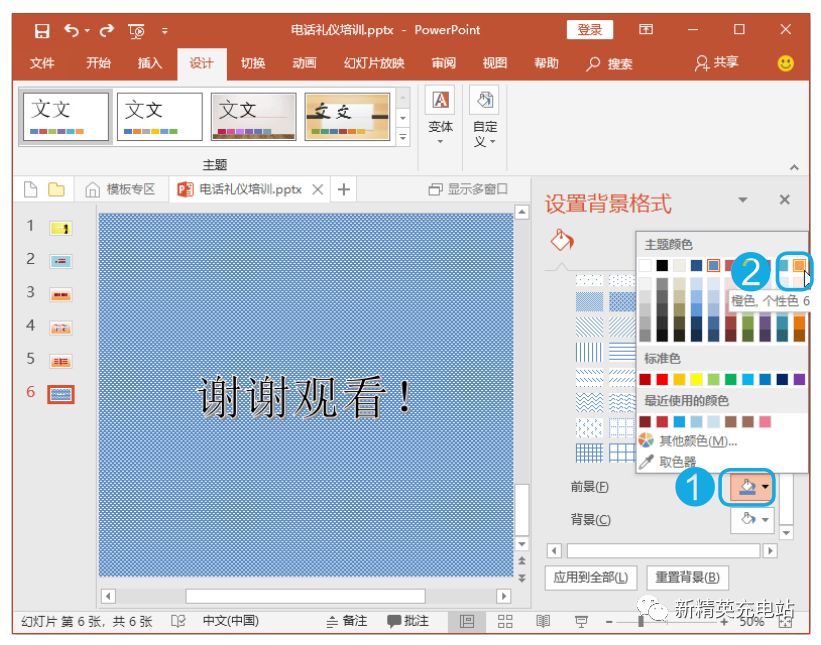This screenshot has width=821, height=645.
Task: Close the 电话礼仪培训.pptx document tab
Action: pyautogui.click(x=317, y=190)
